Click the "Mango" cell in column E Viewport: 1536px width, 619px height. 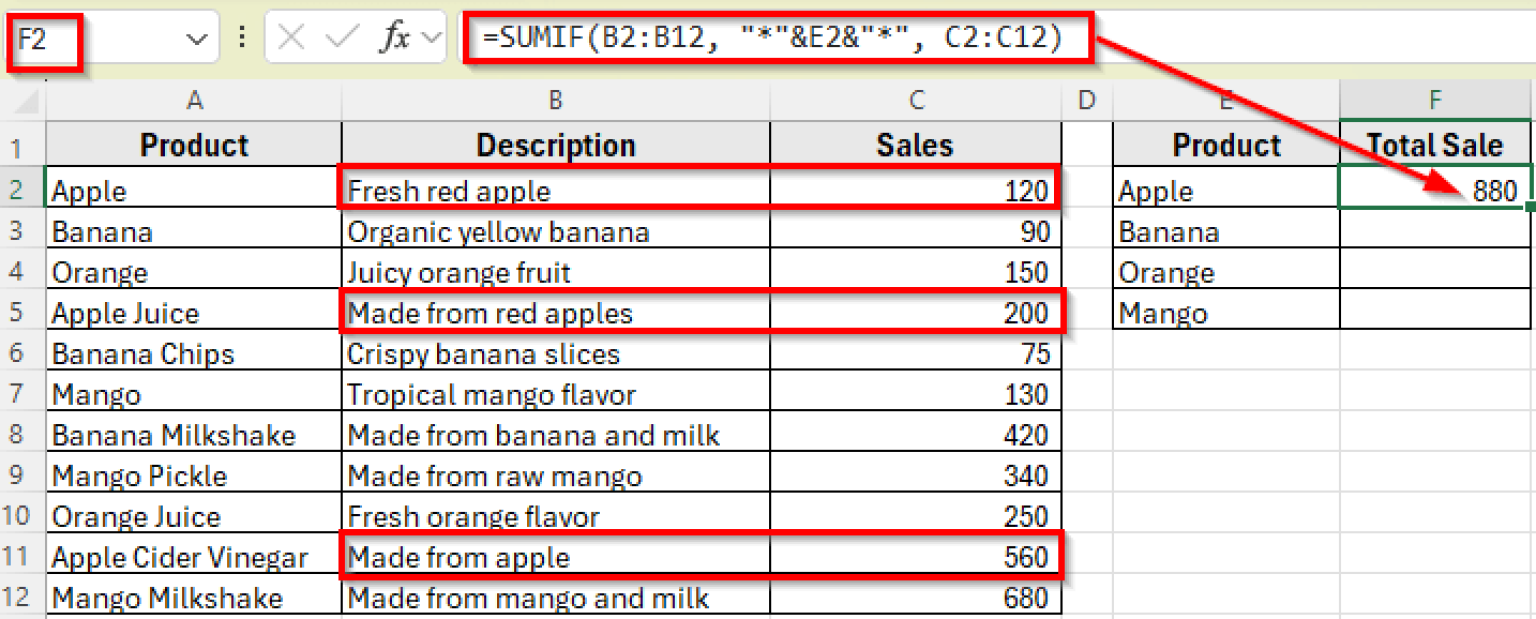pos(1226,313)
